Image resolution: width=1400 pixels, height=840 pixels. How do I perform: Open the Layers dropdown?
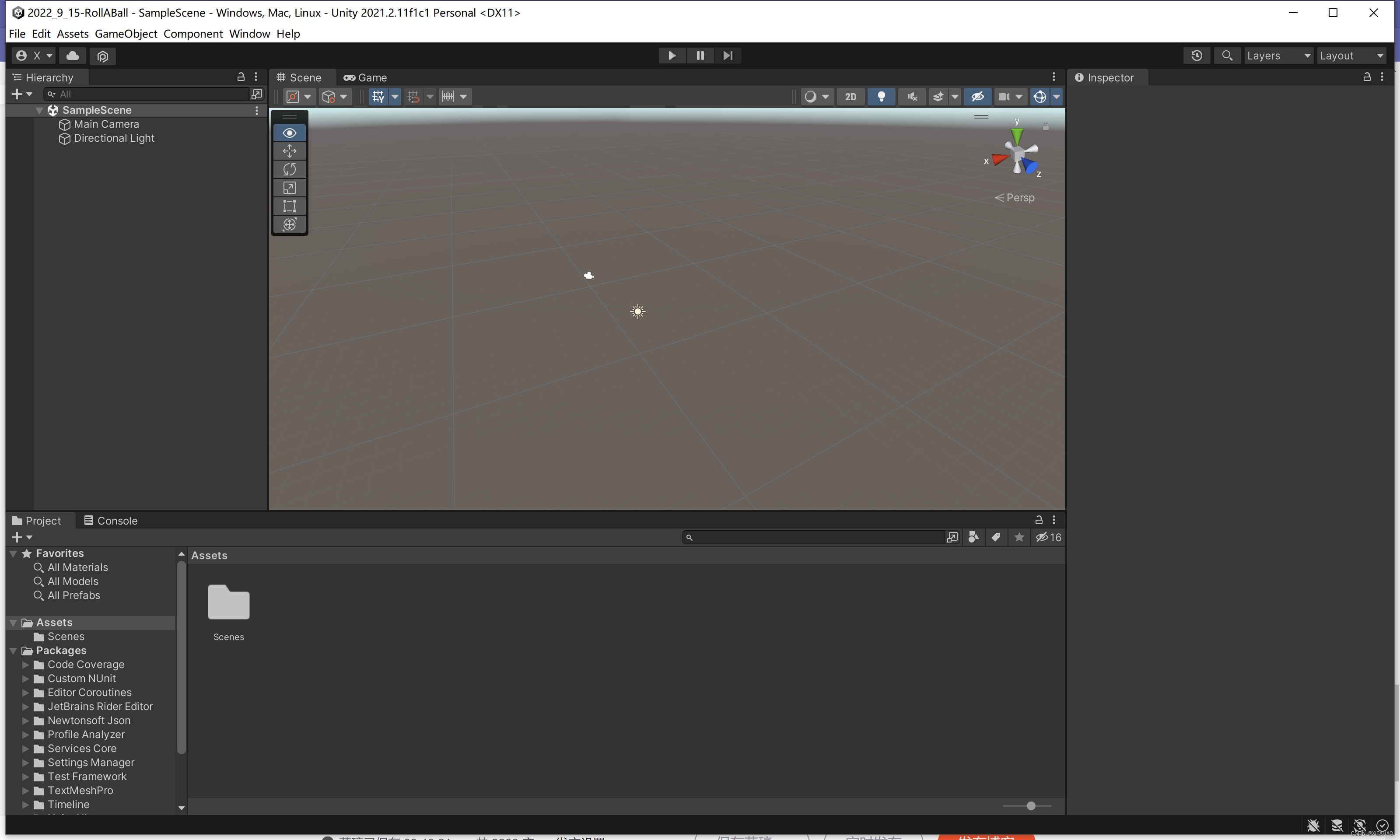coord(1278,56)
